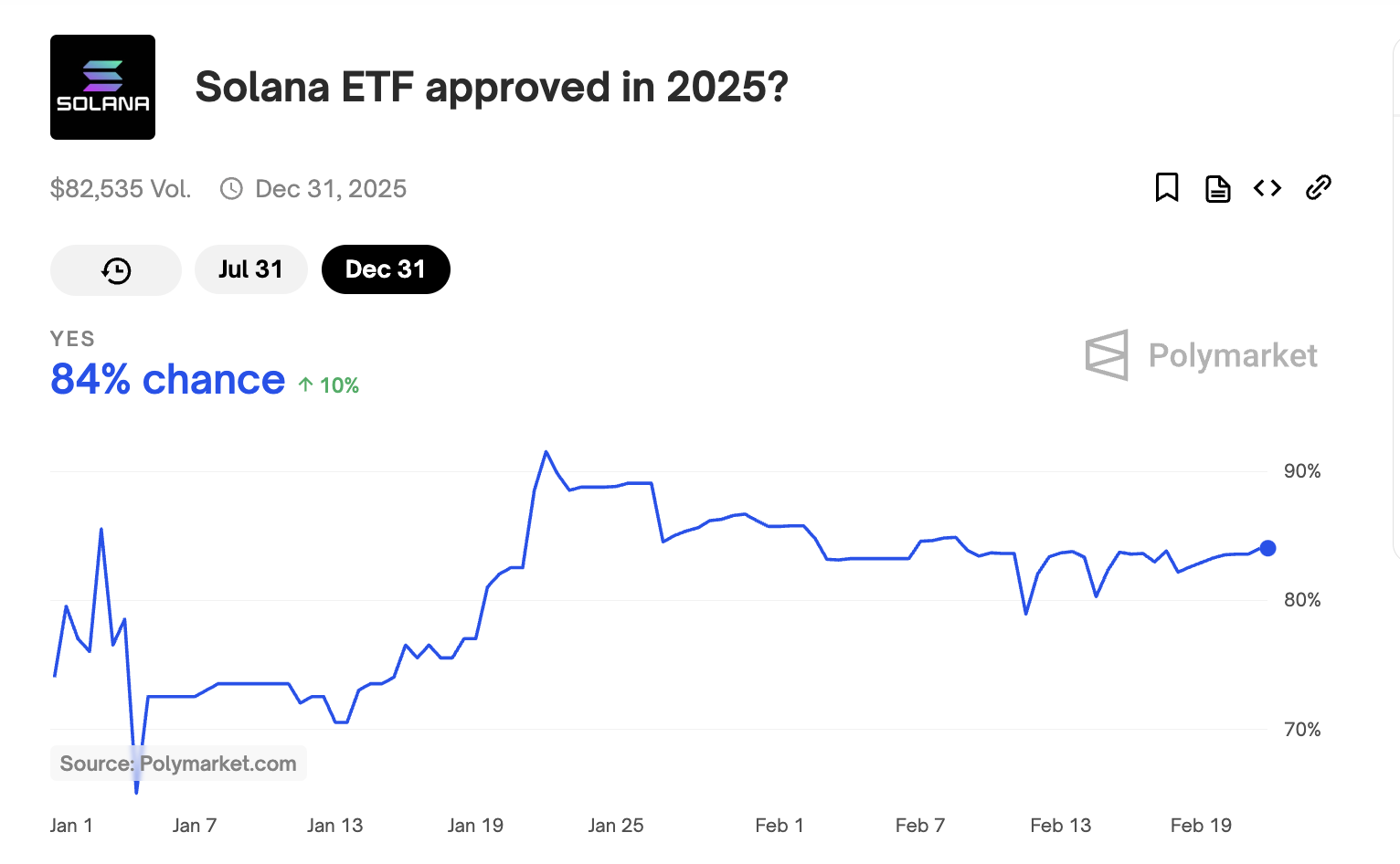The image size is (1400, 864).
Task: Click the Feb 13 x-axis label
Action: click(x=1060, y=826)
